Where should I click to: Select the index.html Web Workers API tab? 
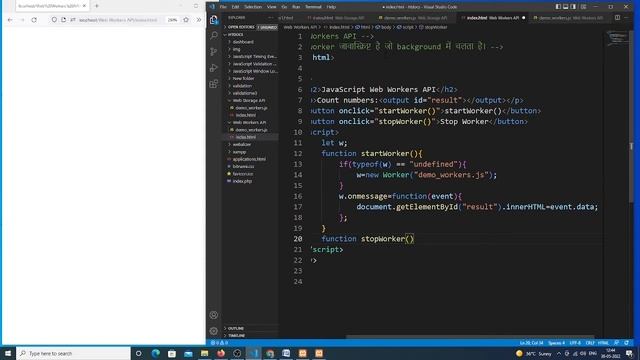pyautogui.click(x=492, y=18)
